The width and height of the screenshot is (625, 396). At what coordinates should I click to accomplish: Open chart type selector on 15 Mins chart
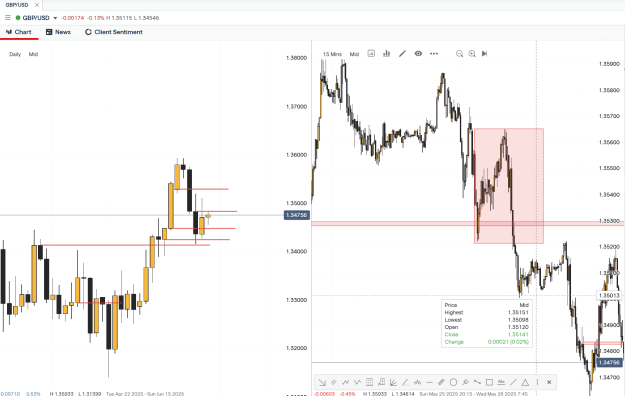click(371, 53)
